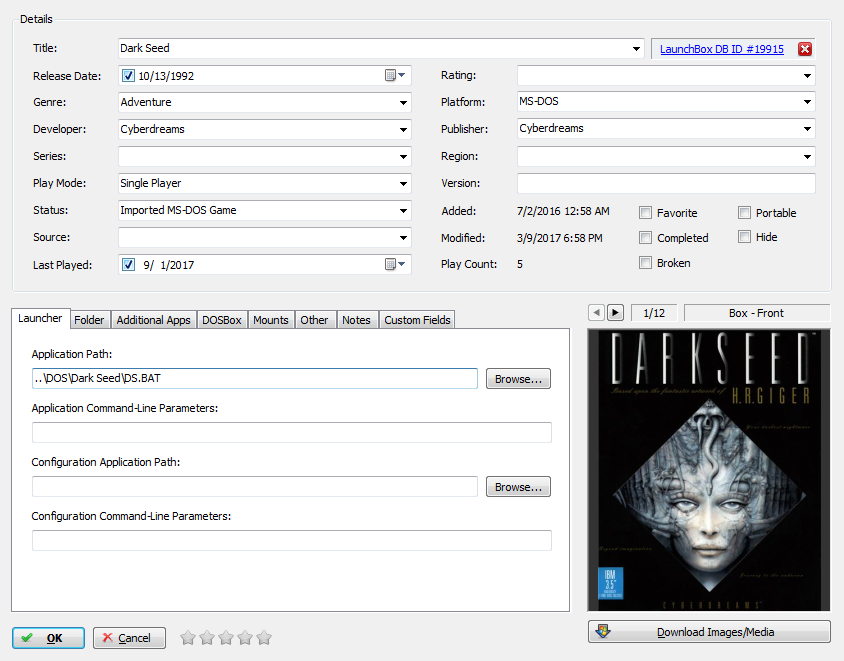Remove LaunchBox DB ID with red X icon
This screenshot has width=844, height=661.
pyautogui.click(x=805, y=49)
